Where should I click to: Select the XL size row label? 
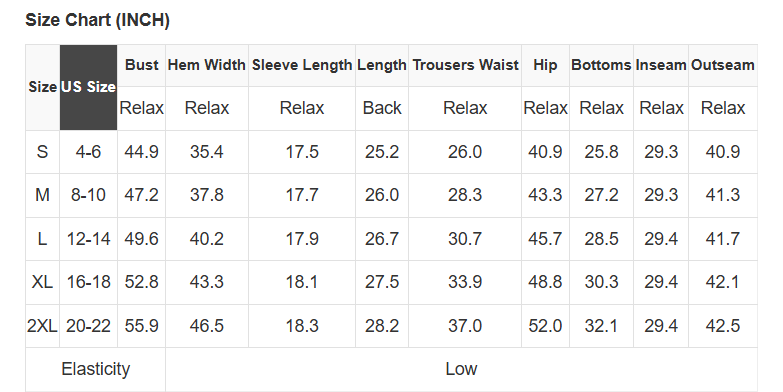tap(42, 282)
